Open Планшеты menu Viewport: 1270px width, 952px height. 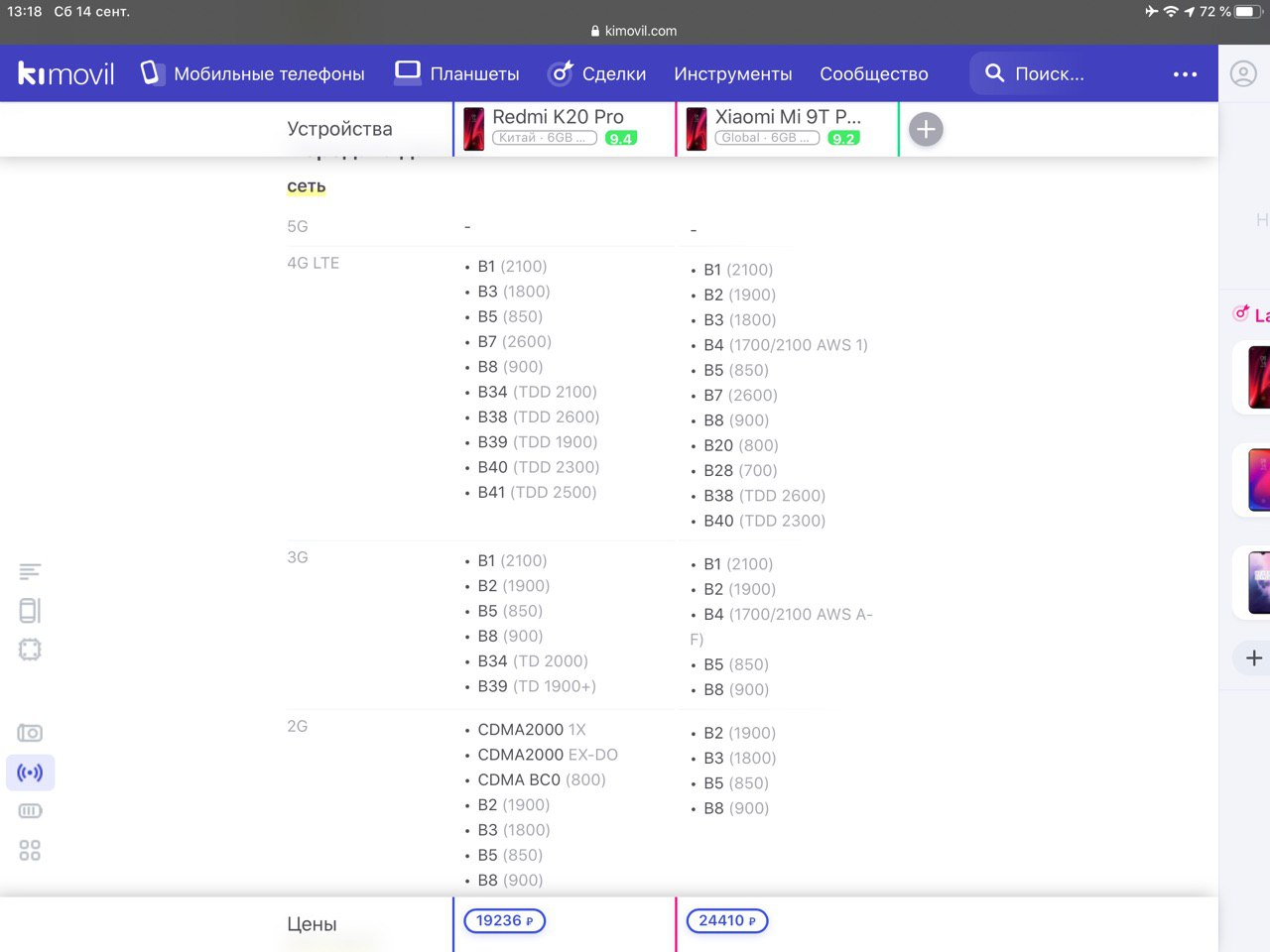(x=456, y=73)
